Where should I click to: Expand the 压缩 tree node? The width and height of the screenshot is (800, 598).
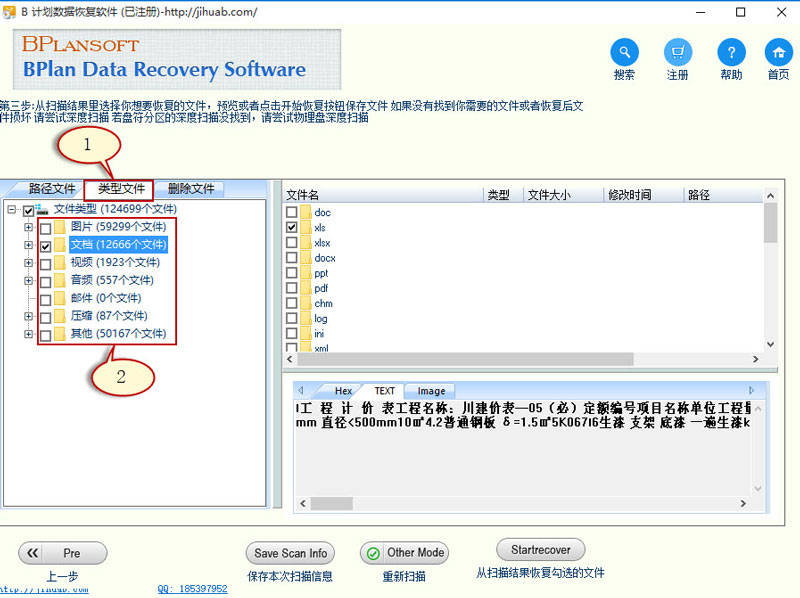(x=28, y=316)
